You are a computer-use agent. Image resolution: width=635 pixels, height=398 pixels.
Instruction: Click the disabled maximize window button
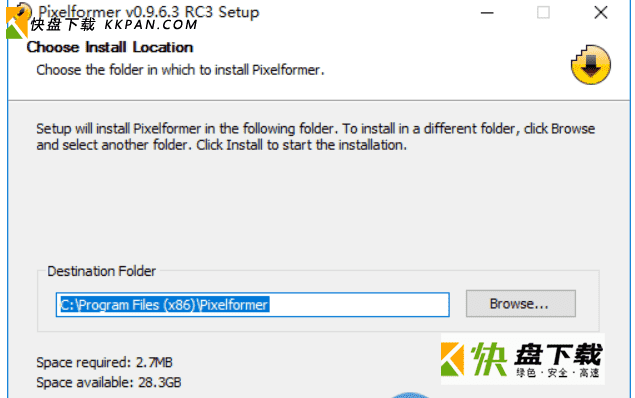(543, 13)
